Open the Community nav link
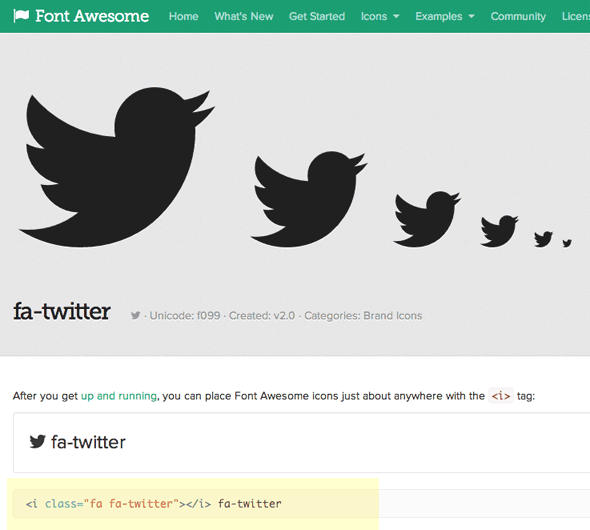This screenshot has width=590, height=530. 518,16
